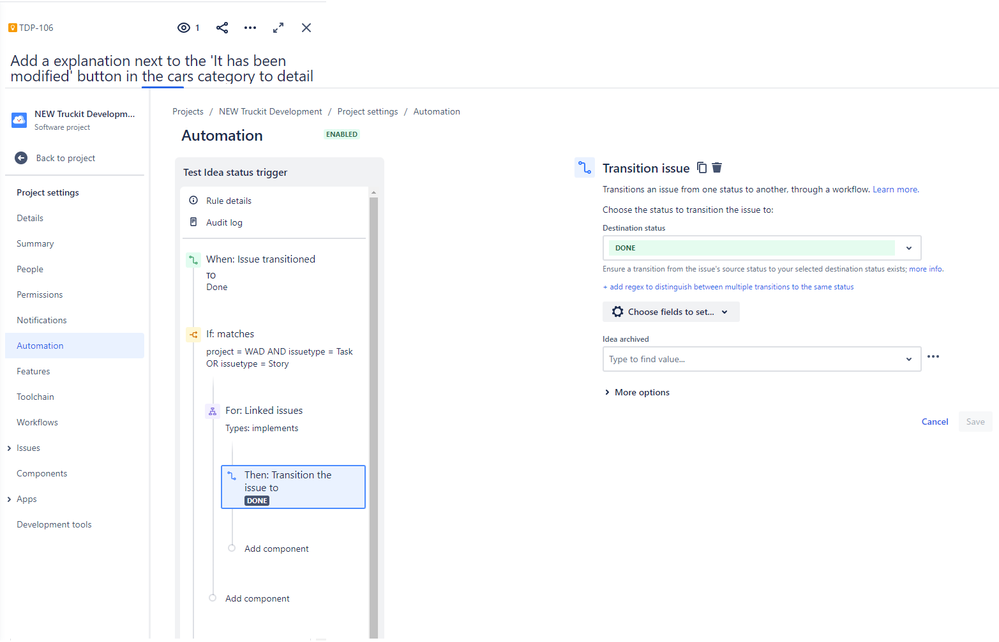The width and height of the screenshot is (999, 642).
Task: Click the large Transition issue header icon
Action: click(584, 168)
